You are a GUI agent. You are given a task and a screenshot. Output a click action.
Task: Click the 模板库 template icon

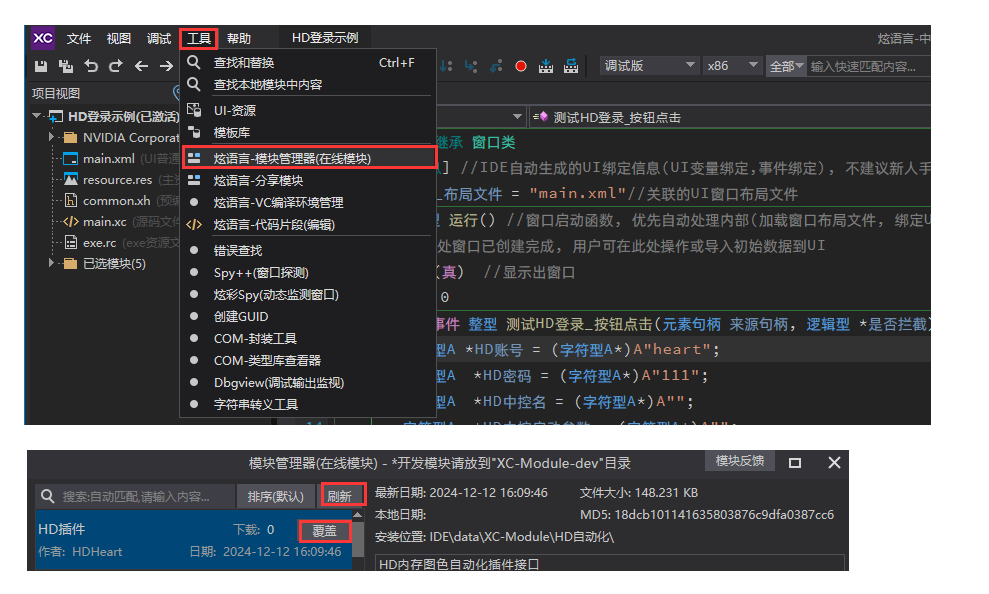pyautogui.click(x=194, y=132)
